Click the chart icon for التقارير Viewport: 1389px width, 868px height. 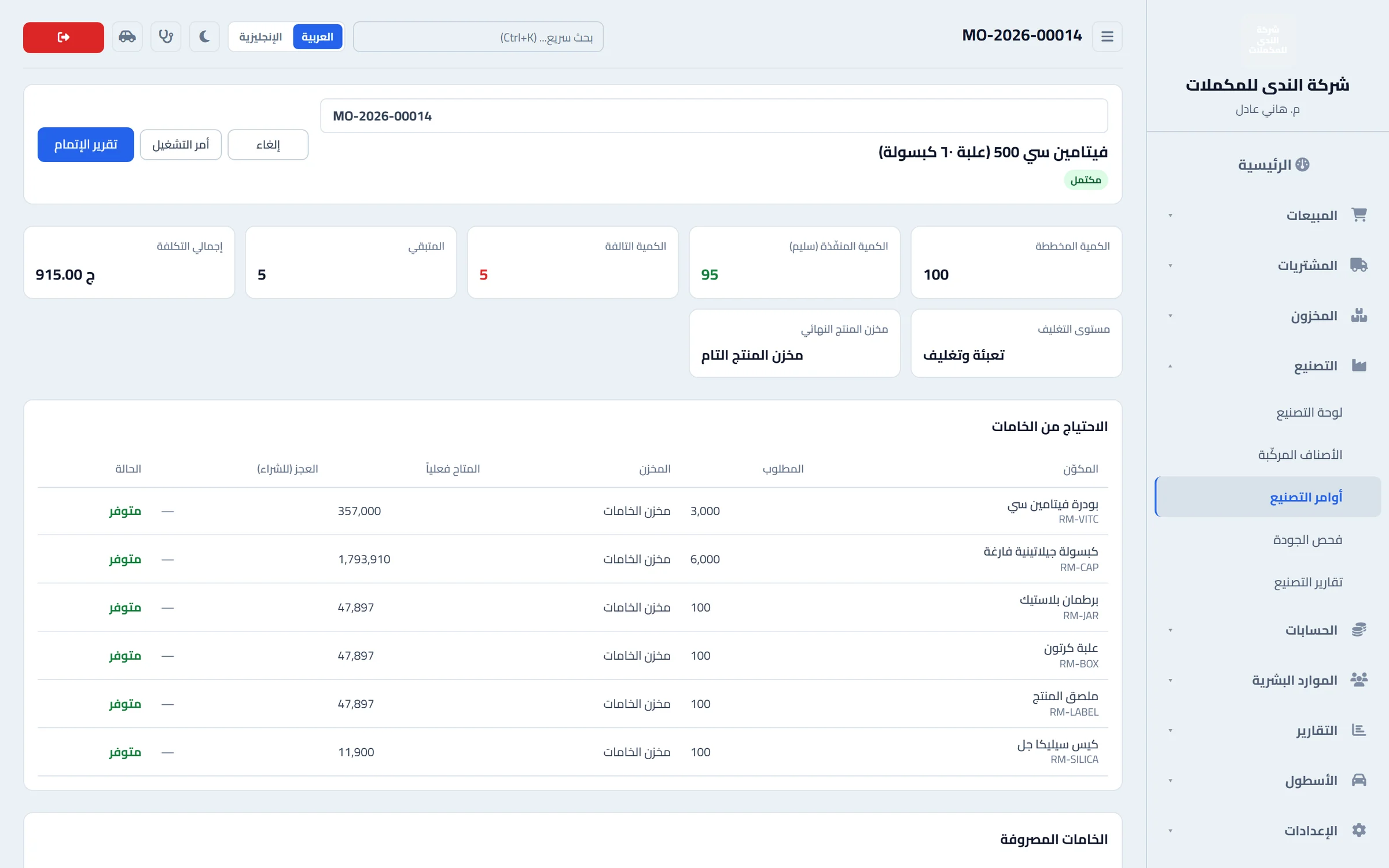tap(1359, 730)
